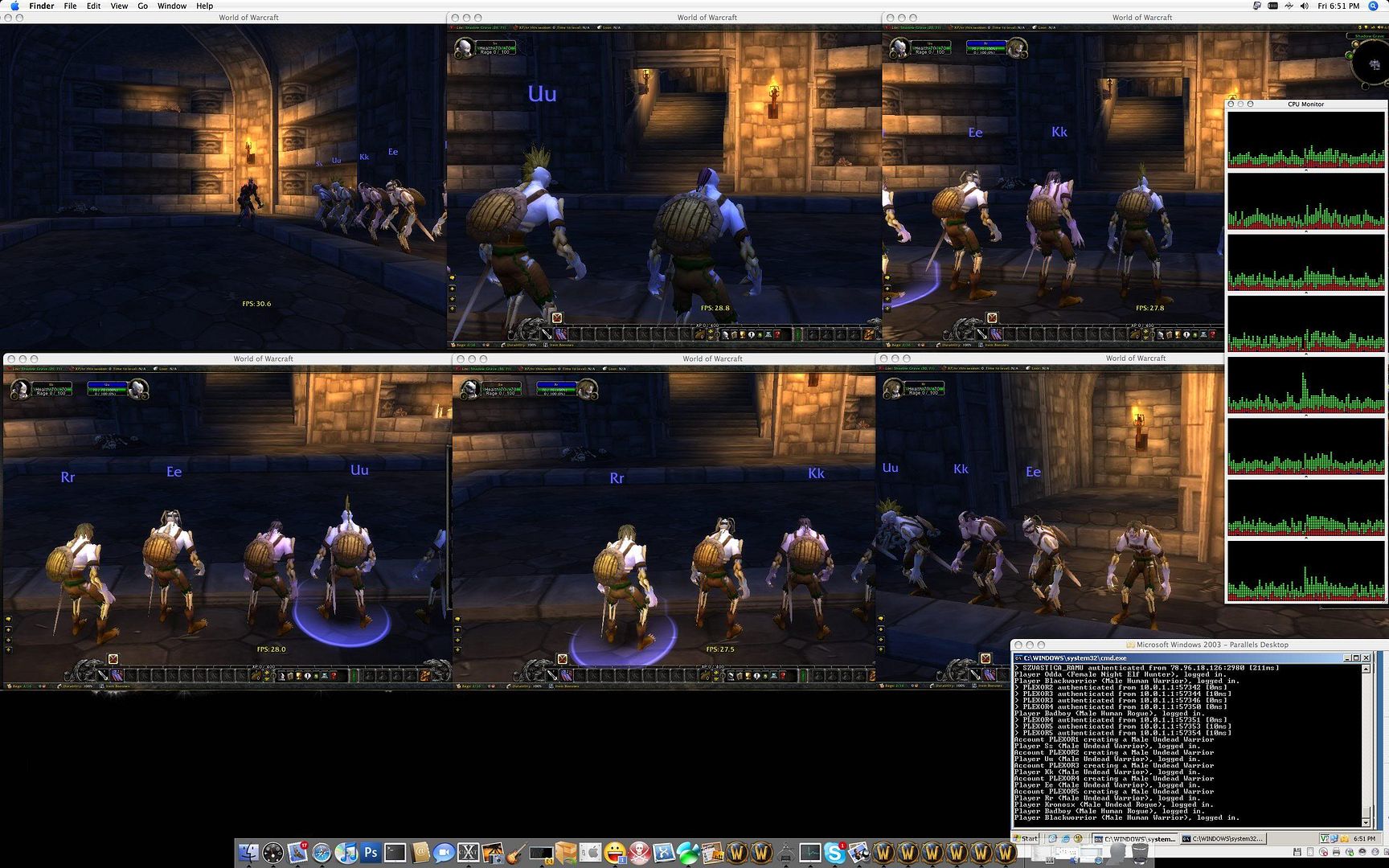Click the red stance icon above FPS 28.8 action bar
Image resolution: width=1389 pixels, height=868 pixels.
pos(557,317)
